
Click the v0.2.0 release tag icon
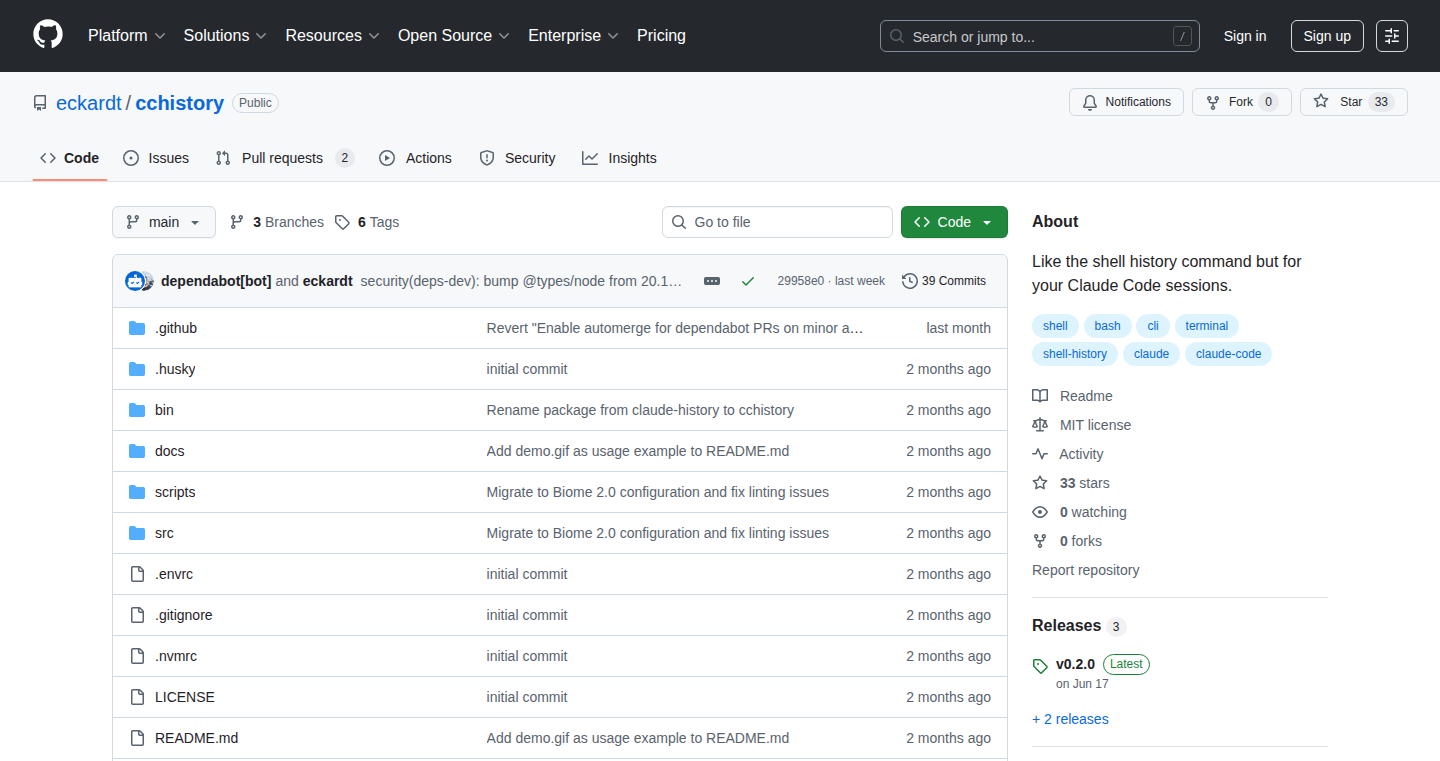pos(1040,665)
